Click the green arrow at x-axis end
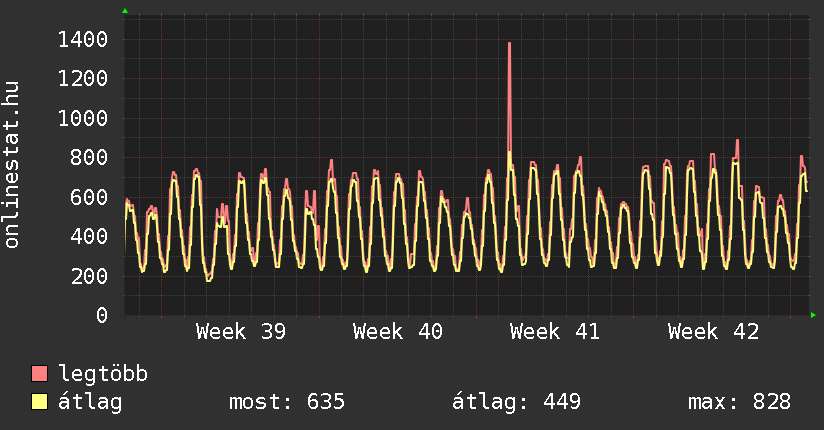Screen dimensions: 824x430 [x=813, y=316]
